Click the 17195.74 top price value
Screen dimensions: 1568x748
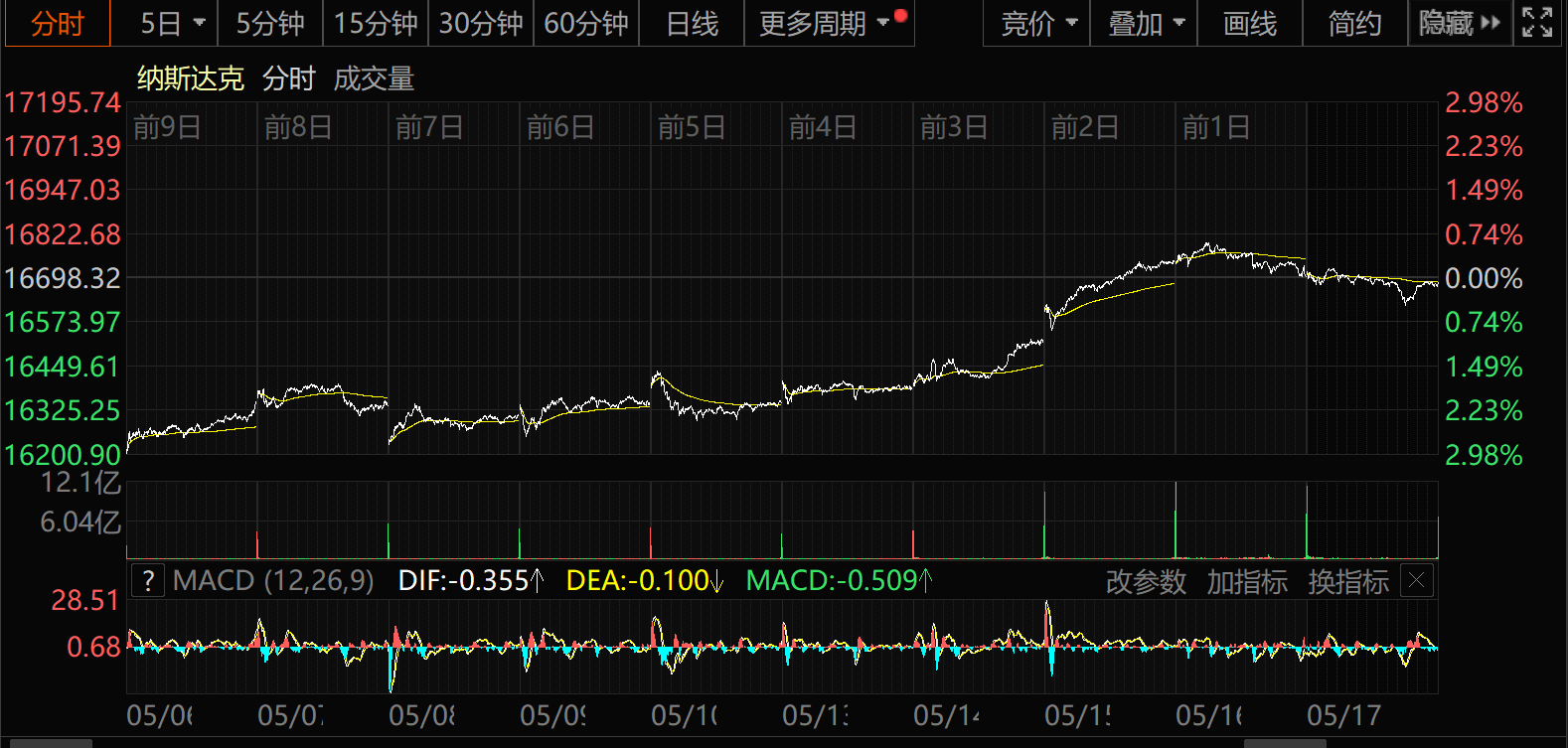coord(63,102)
